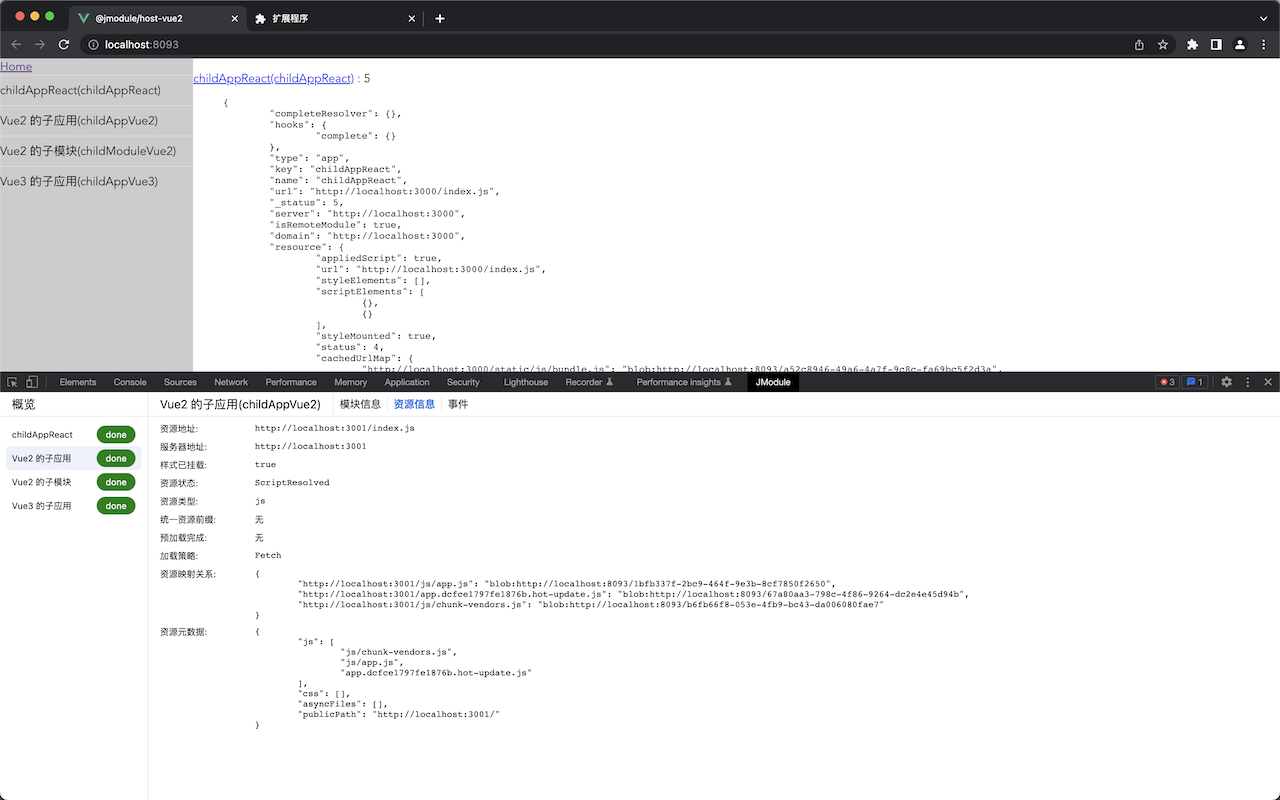The height and width of the screenshot is (800, 1280).
Task: Close the 扩展程序 tab
Action: (x=412, y=18)
